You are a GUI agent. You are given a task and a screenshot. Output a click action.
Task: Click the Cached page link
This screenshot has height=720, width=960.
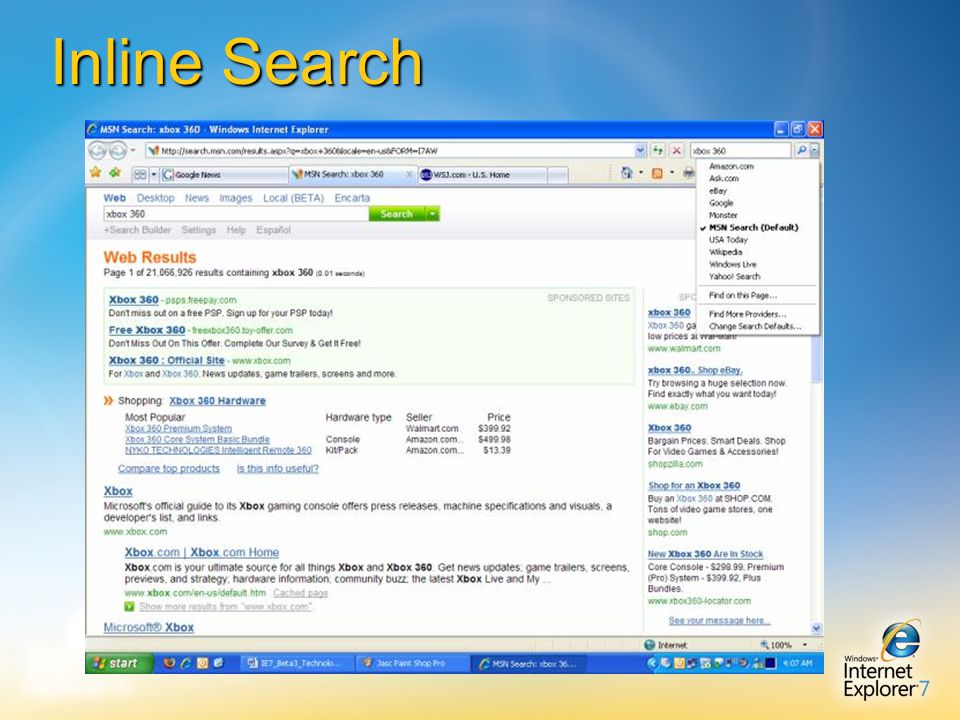[x=301, y=593]
